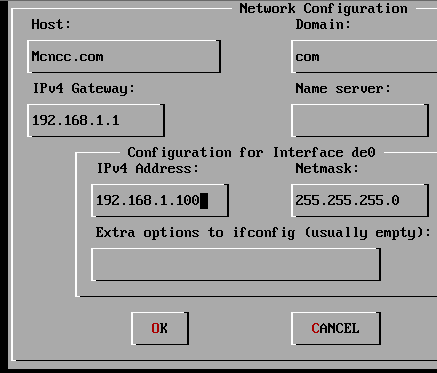This screenshot has width=437, height=373.
Task: Click the Network Configuration dialog title
Action: (323, 8)
